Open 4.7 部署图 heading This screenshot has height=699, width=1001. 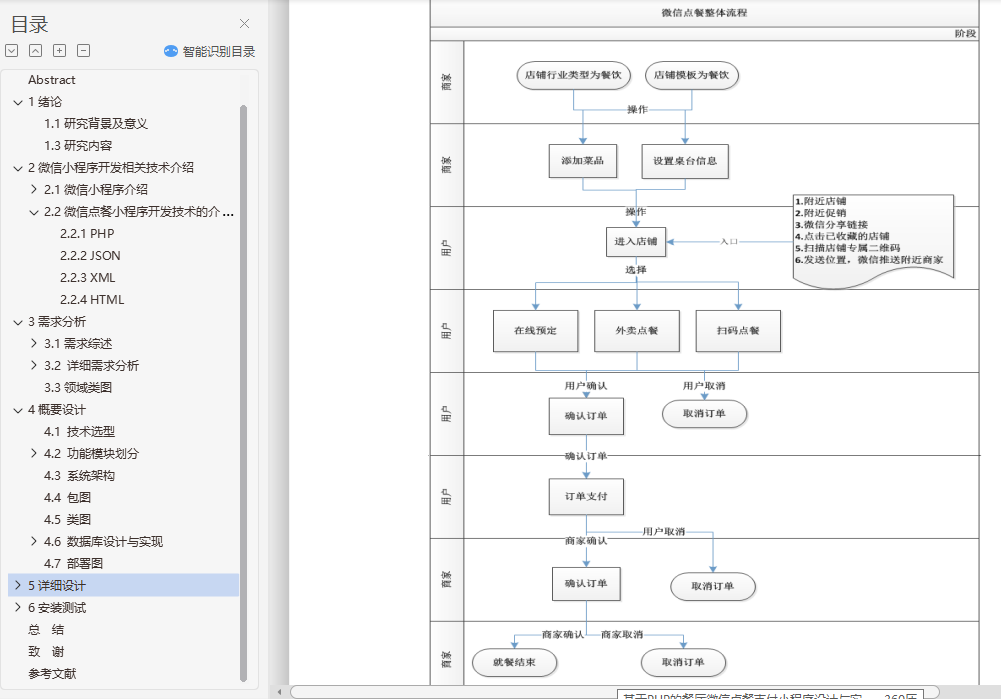click(x=73, y=564)
